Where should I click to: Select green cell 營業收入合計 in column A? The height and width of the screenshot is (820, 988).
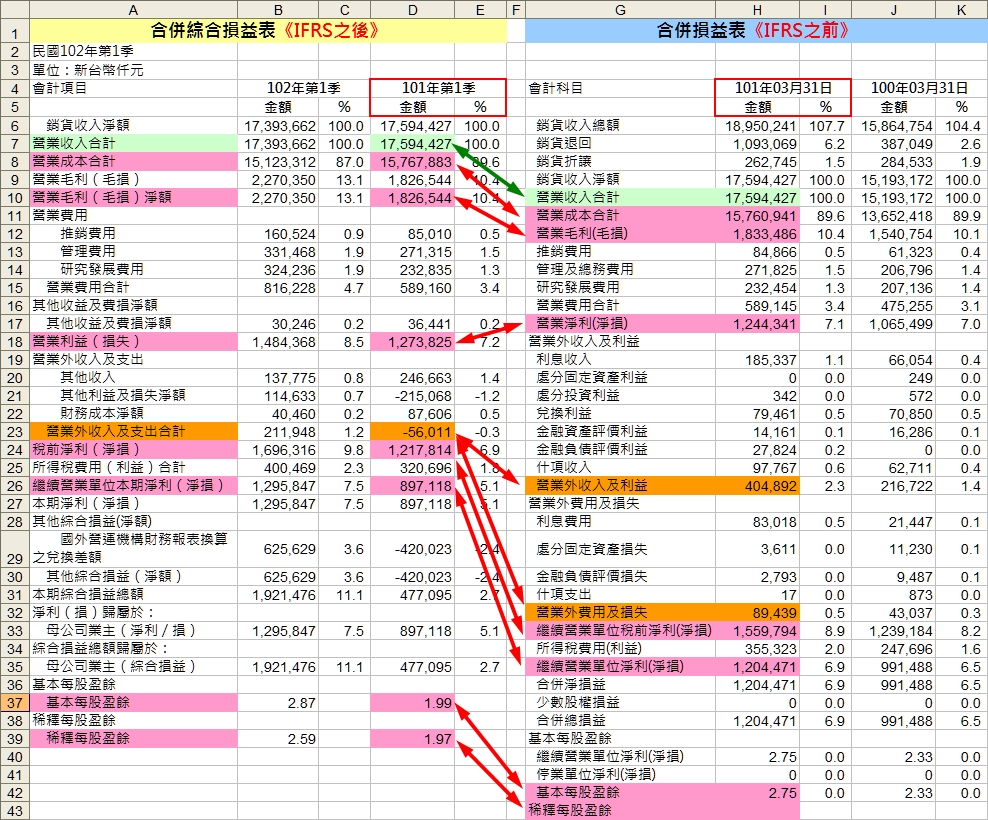[134, 144]
